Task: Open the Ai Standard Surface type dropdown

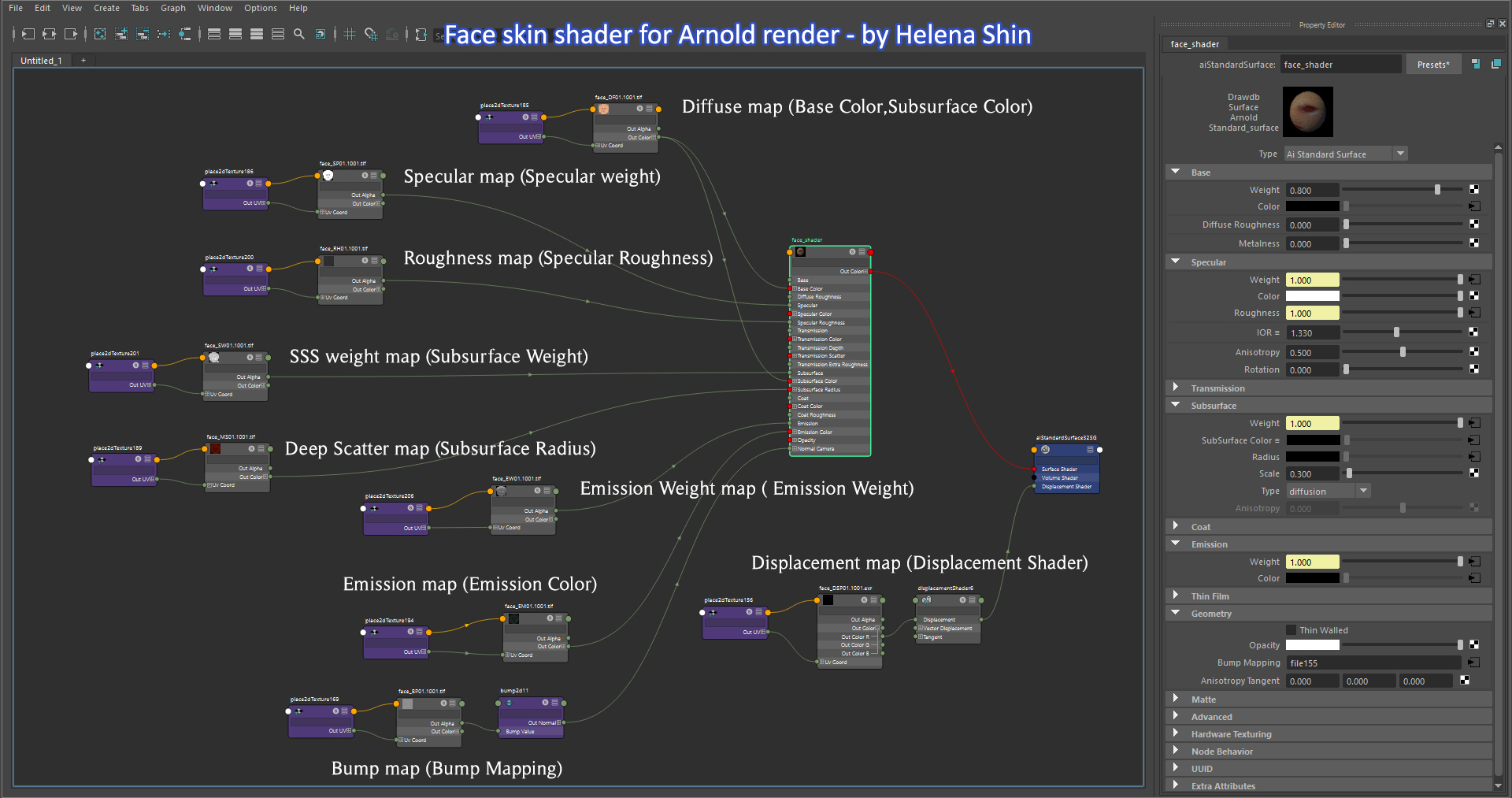Action: pos(1346,154)
